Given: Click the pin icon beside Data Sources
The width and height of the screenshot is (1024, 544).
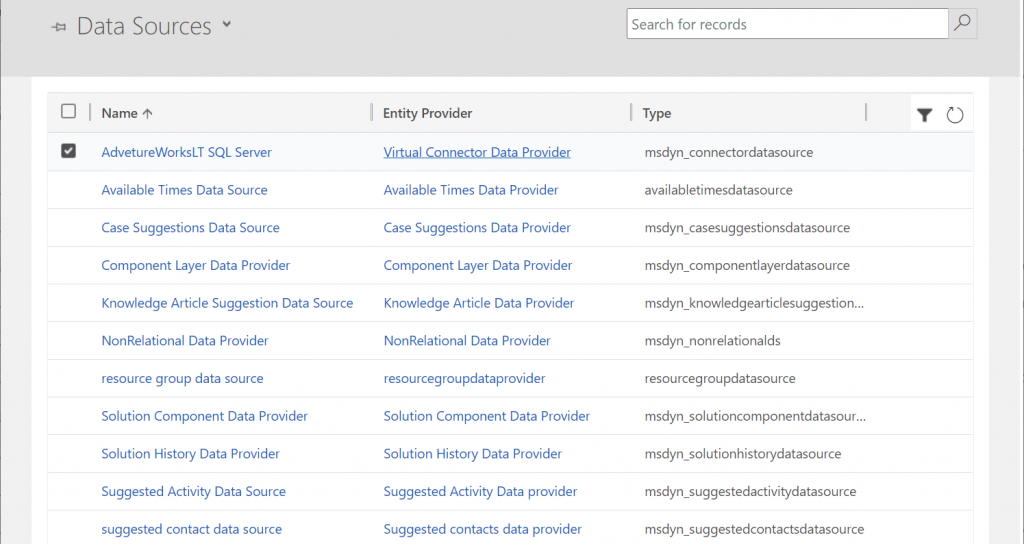Looking at the screenshot, I should pyautogui.click(x=59, y=27).
